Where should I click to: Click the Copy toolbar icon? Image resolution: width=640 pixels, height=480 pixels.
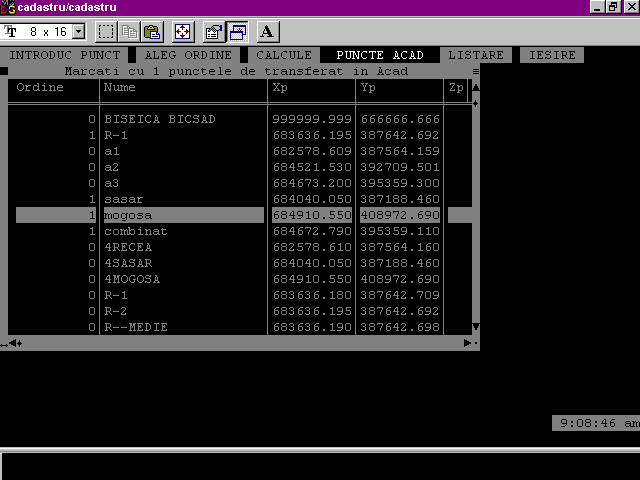click(x=129, y=31)
